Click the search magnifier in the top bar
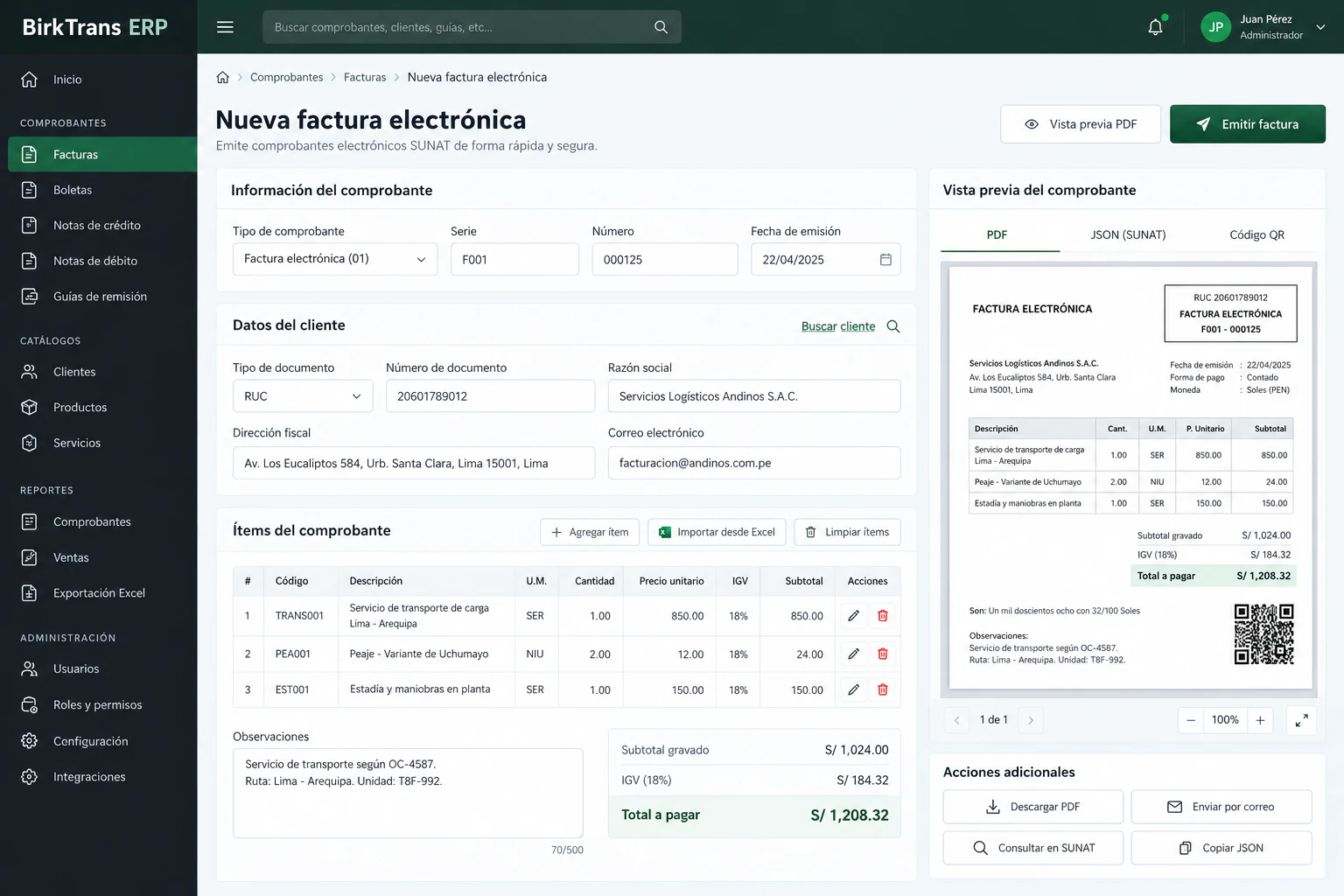 point(661,27)
